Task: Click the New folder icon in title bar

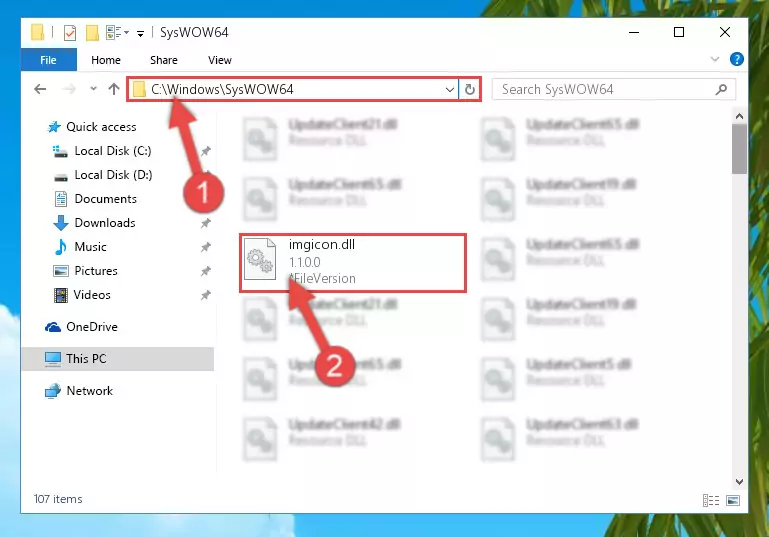Action: pyautogui.click(x=92, y=33)
